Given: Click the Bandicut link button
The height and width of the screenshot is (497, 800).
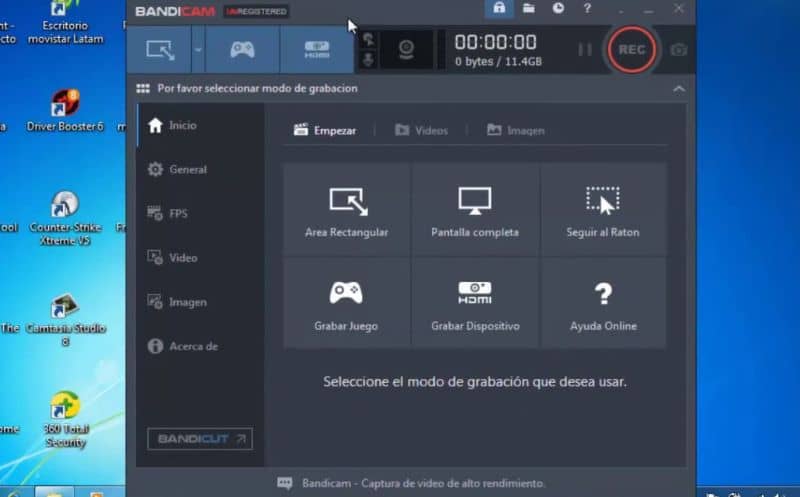Looking at the screenshot, I should coord(200,439).
